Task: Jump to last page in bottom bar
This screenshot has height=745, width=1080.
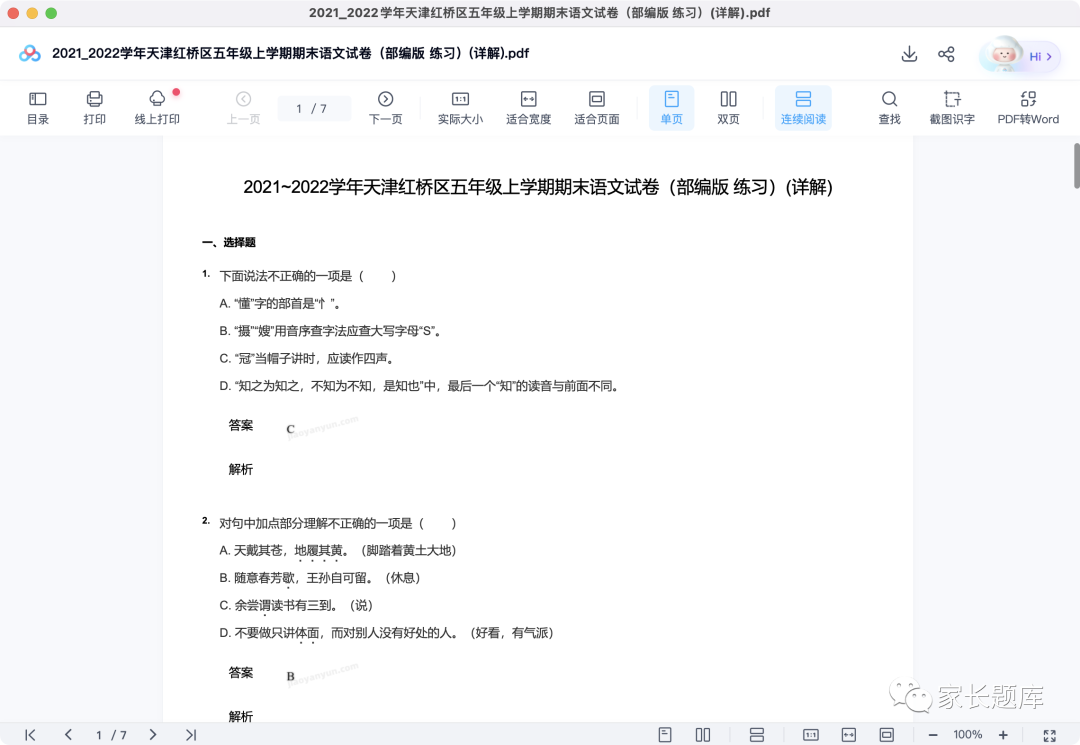Action: tap(191, 735)
